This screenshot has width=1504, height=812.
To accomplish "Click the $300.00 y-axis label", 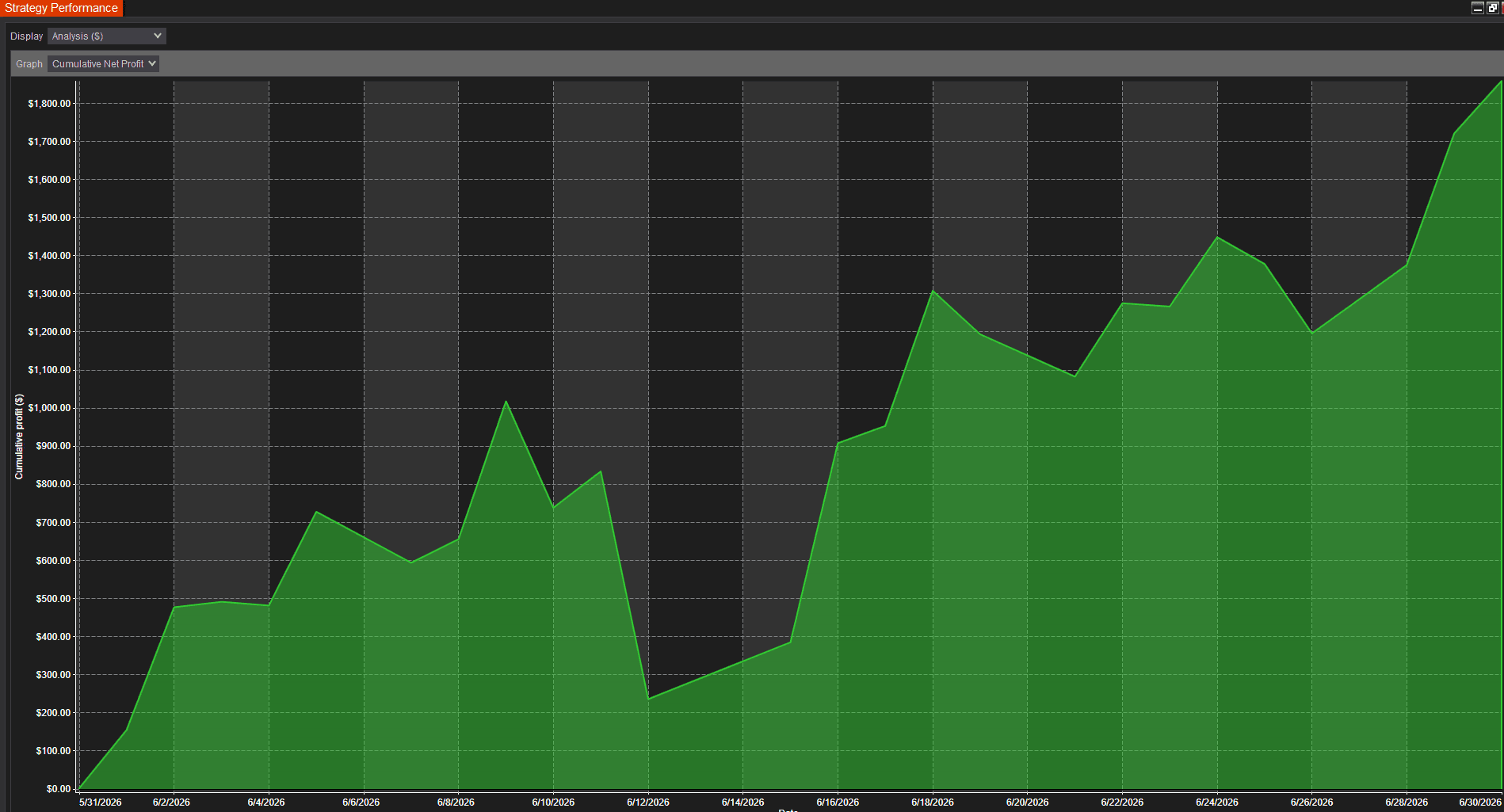I will tap(53, 675).
